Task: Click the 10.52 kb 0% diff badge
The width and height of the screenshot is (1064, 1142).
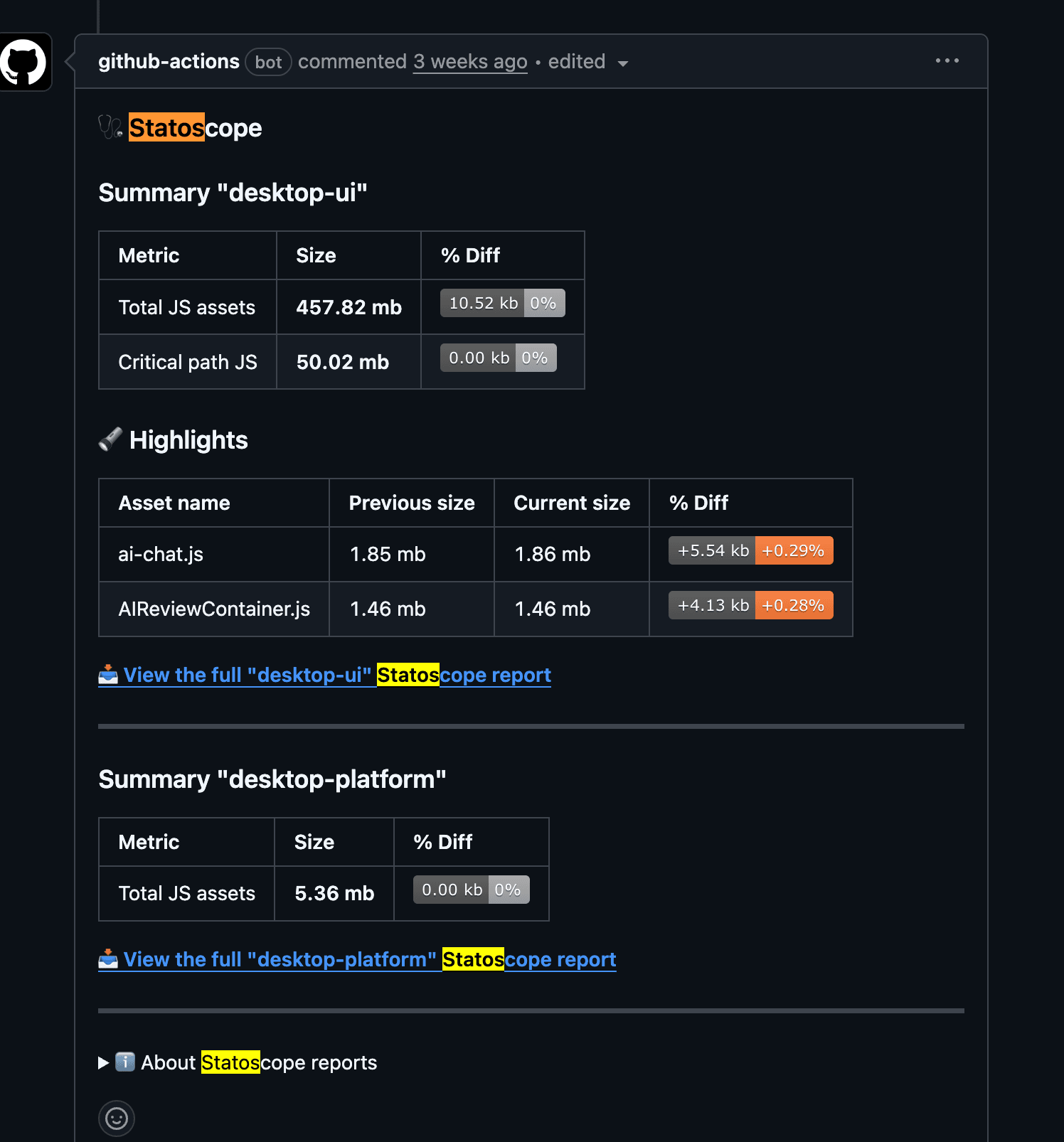Action: (x=503, y=303)
